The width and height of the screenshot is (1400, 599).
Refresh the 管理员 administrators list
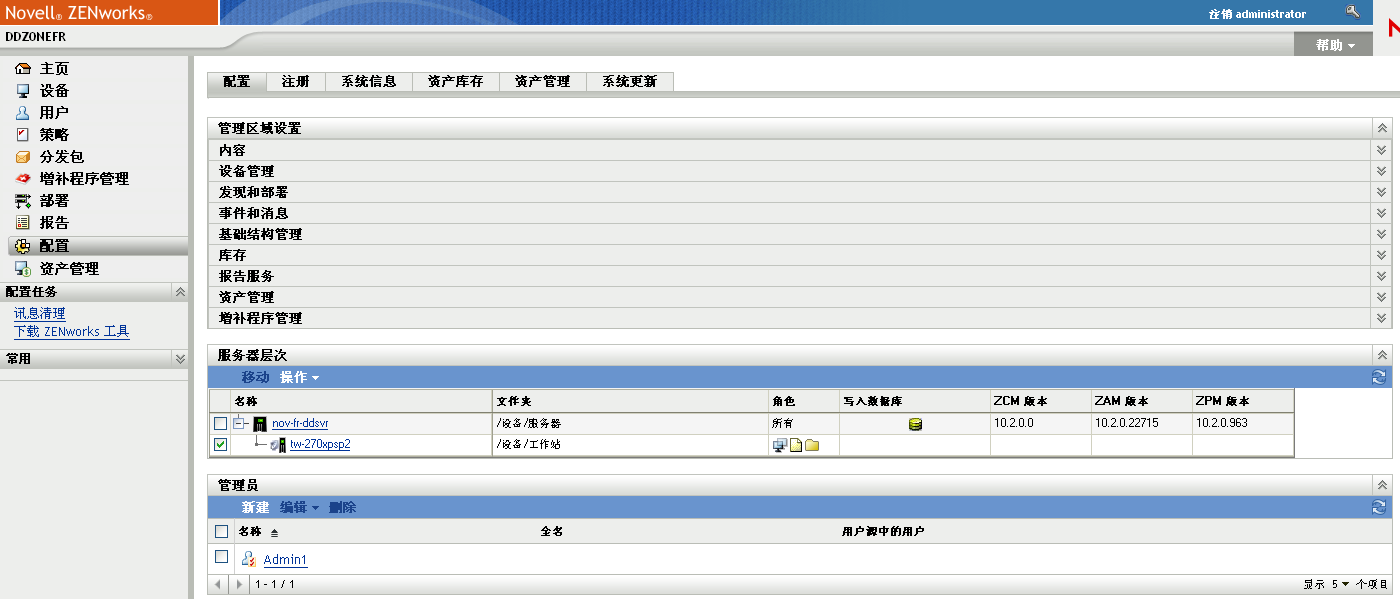point(1379,507)
